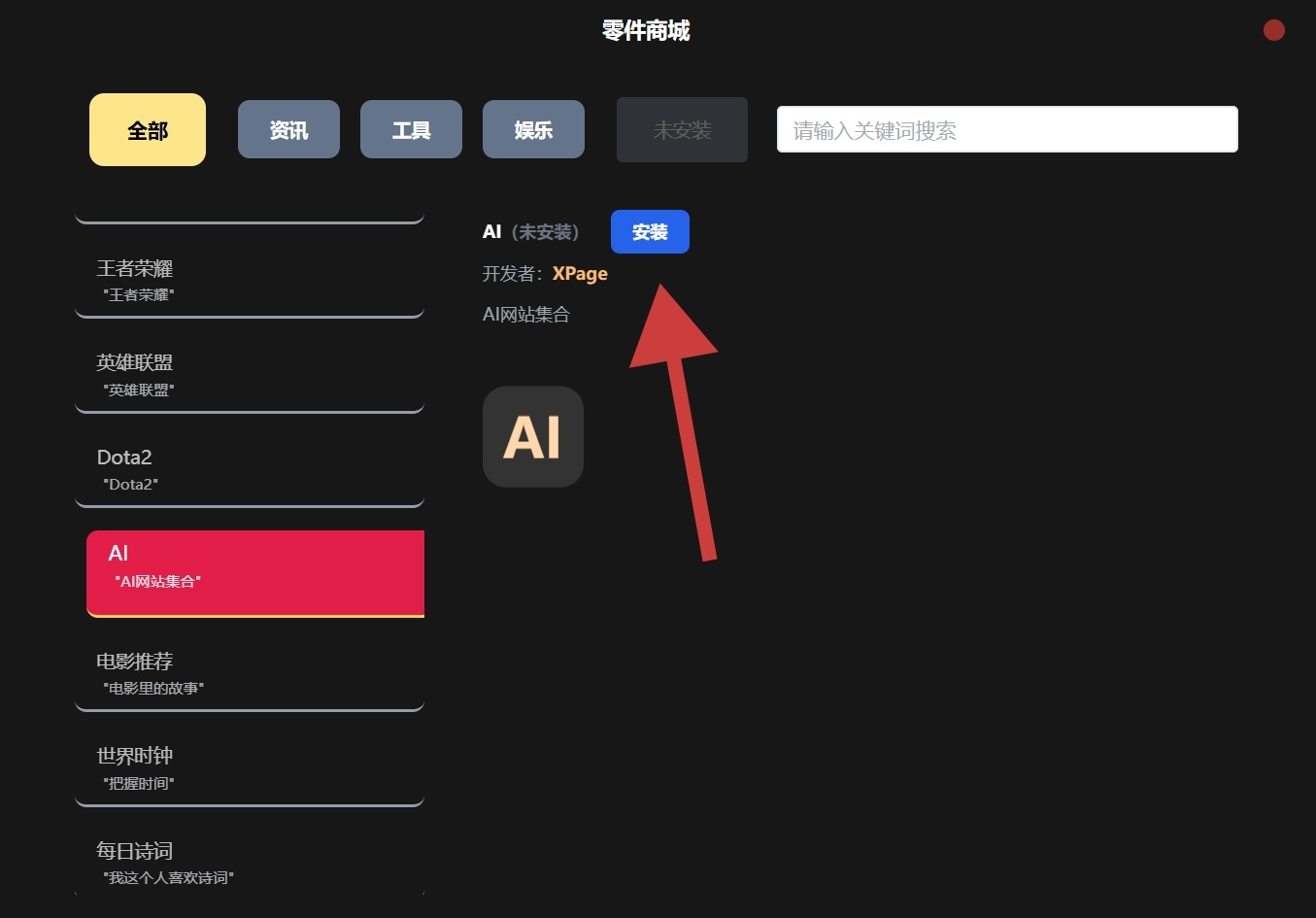Close the store with red dot
Screen dimensions: 1316x918
(x=1274, y=31)
